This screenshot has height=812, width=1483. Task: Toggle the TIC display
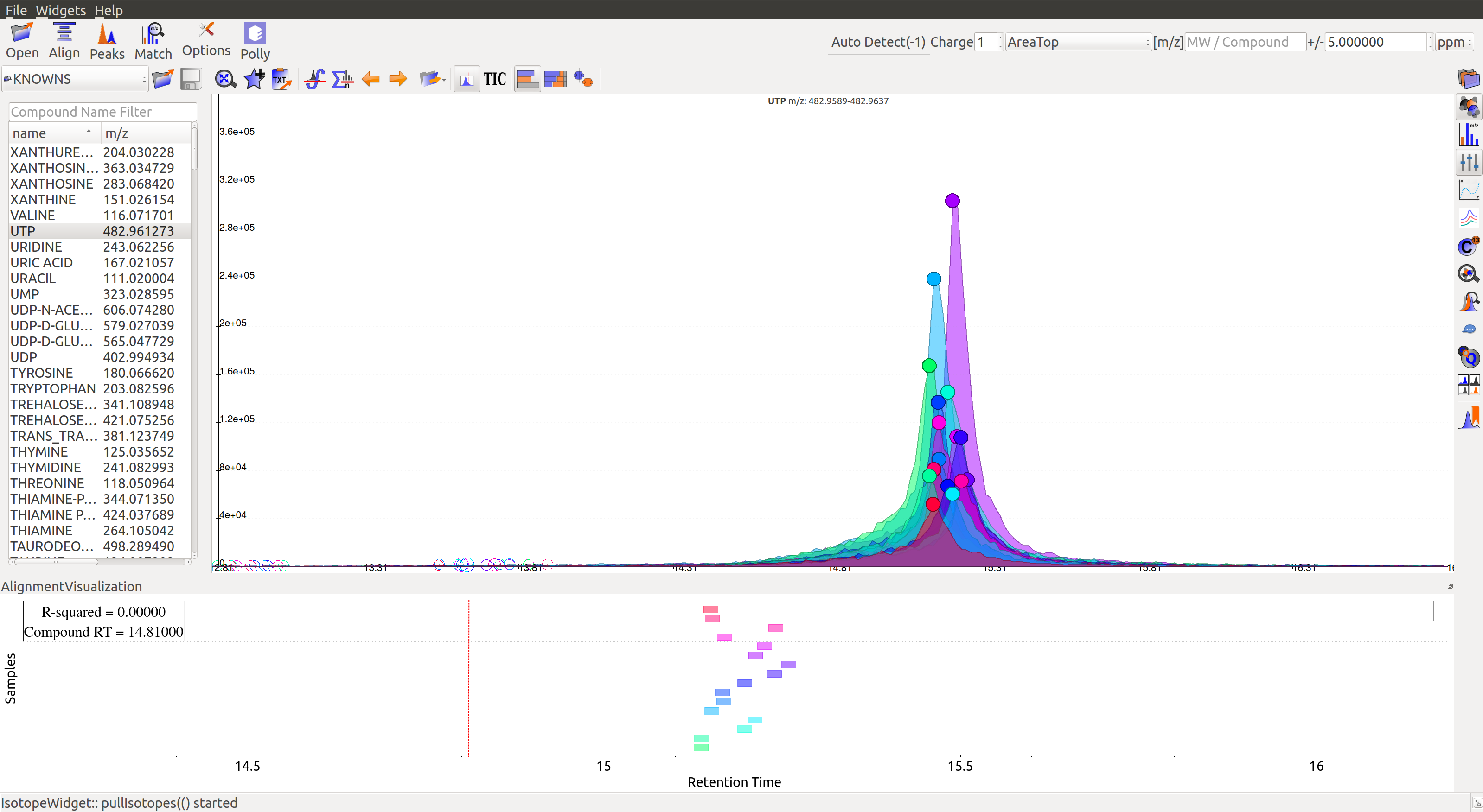[x=494, y=79]
